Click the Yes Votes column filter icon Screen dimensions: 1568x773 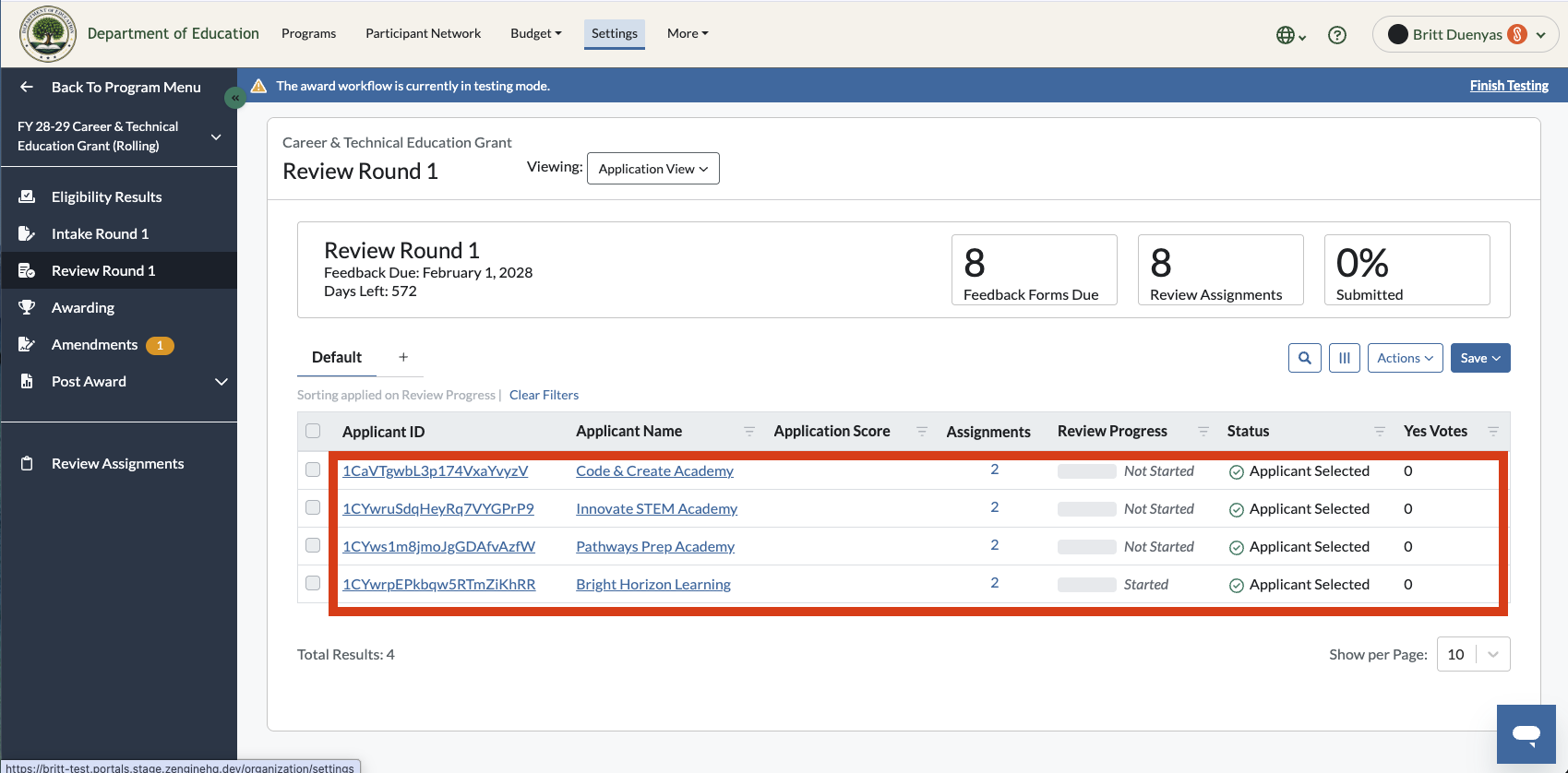coord(1493,431)
